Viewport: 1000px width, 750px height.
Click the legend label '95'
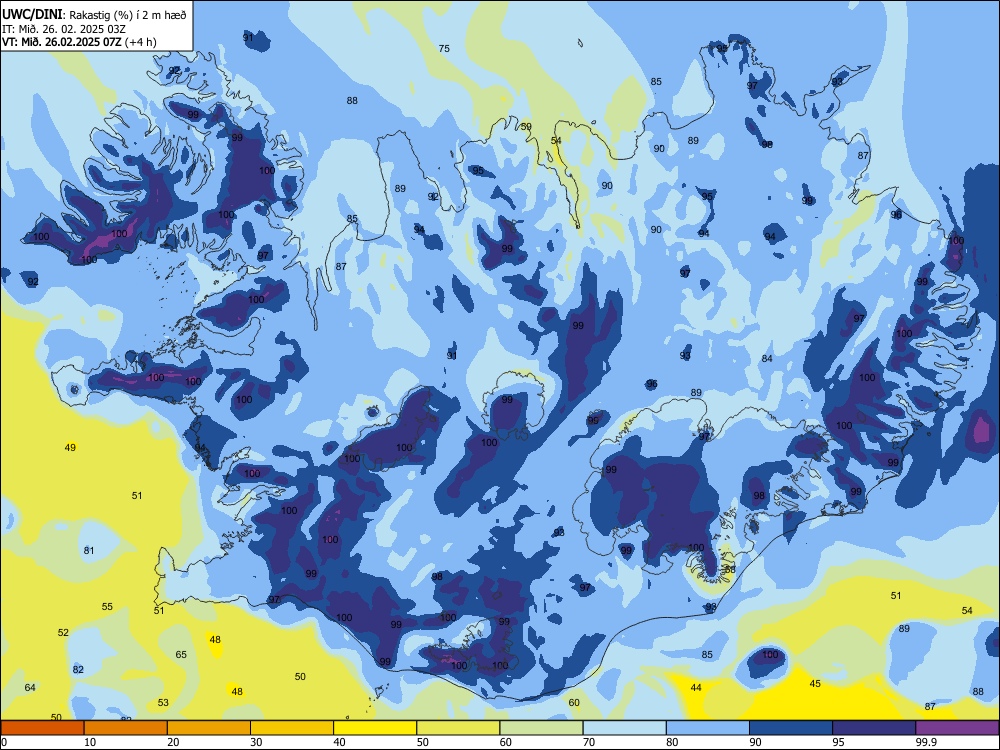[838, 742]
